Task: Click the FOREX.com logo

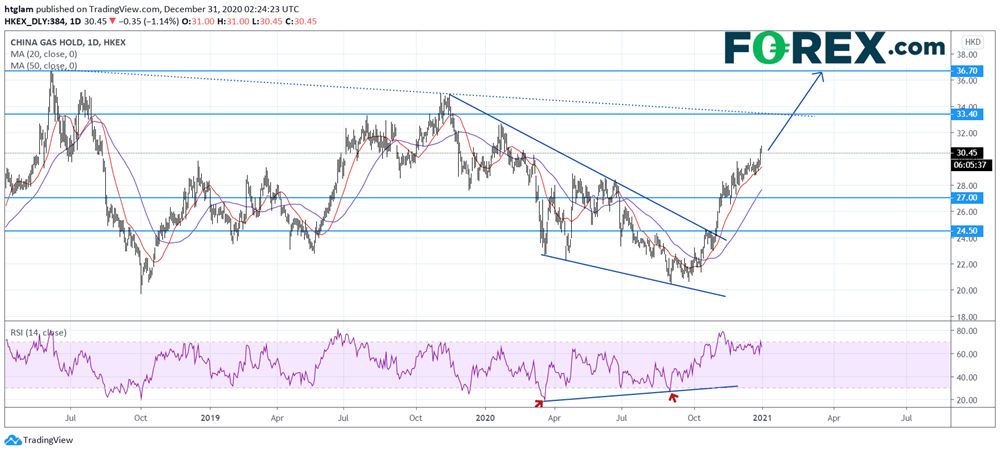Action: point(834,47)
